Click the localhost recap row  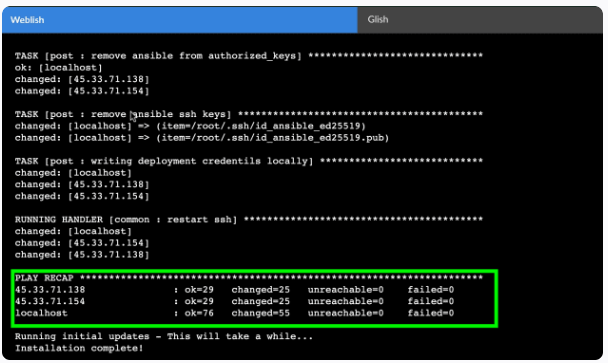(234, 313)
